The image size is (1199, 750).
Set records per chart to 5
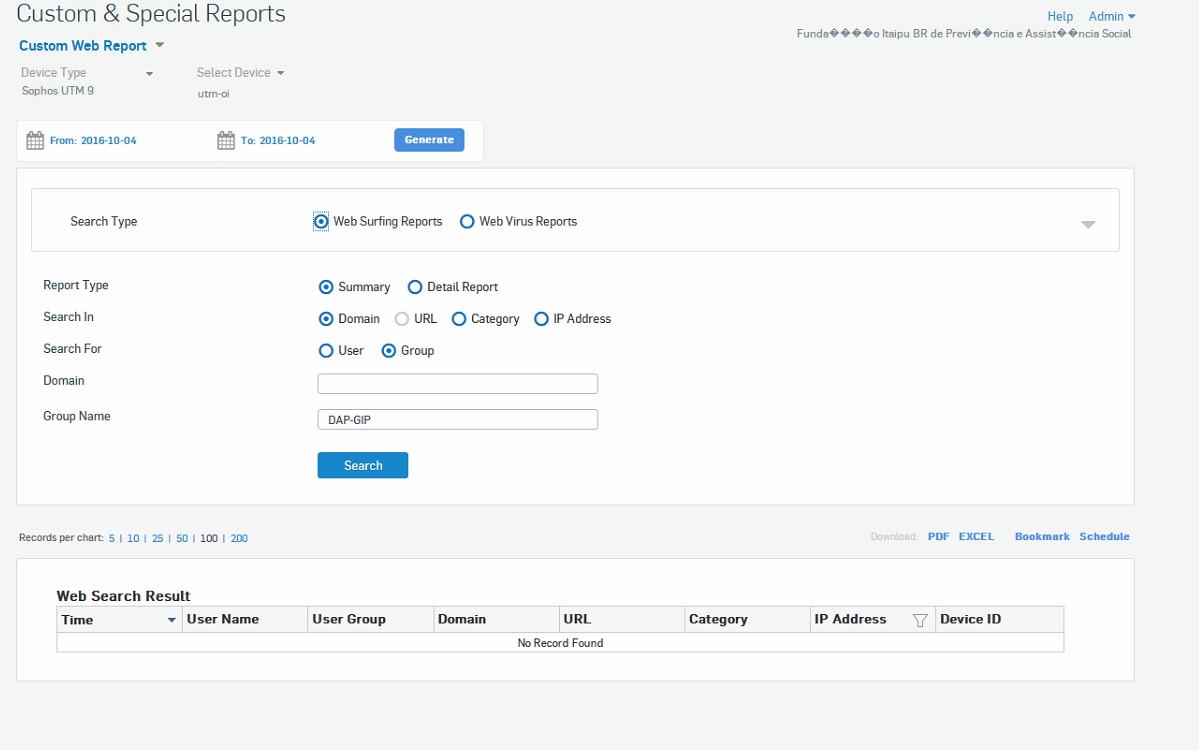pos(112,538)
